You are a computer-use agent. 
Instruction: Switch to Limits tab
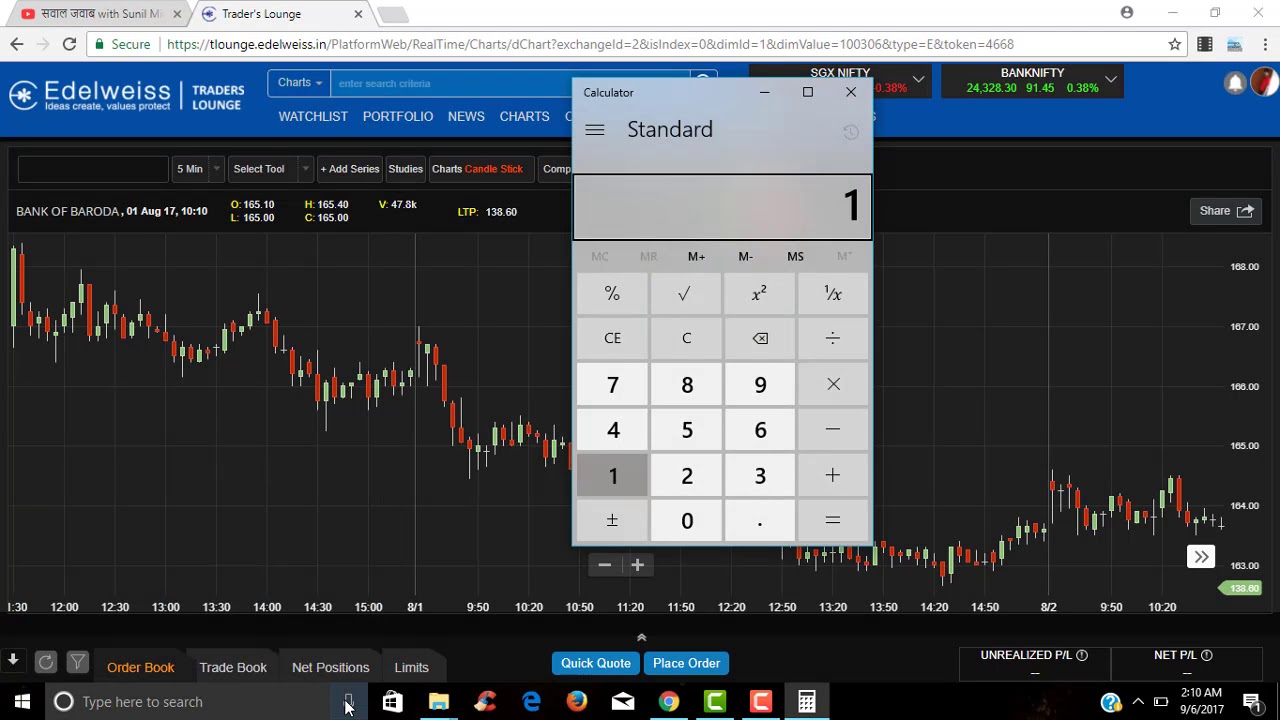click(x=411, y=667)
